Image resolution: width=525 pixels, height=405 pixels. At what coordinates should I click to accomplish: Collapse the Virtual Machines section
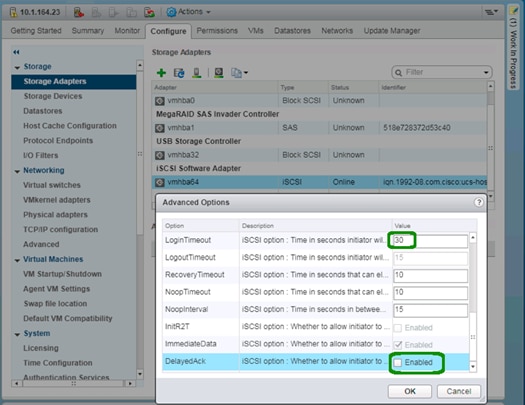point(17,260)
